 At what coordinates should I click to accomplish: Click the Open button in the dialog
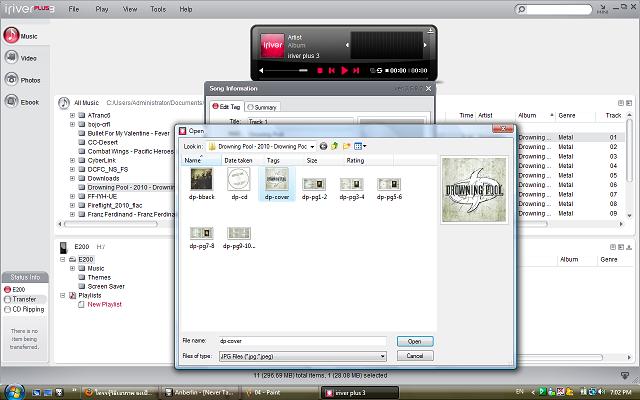pos(414,341)
